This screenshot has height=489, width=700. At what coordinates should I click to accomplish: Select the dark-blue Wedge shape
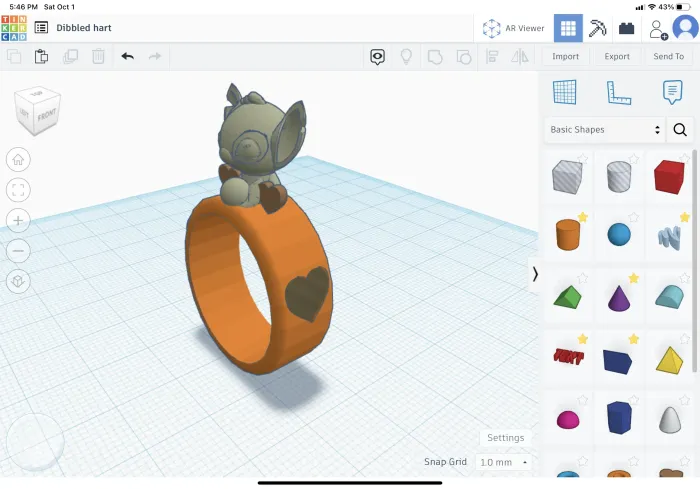(x=617, y=362)
